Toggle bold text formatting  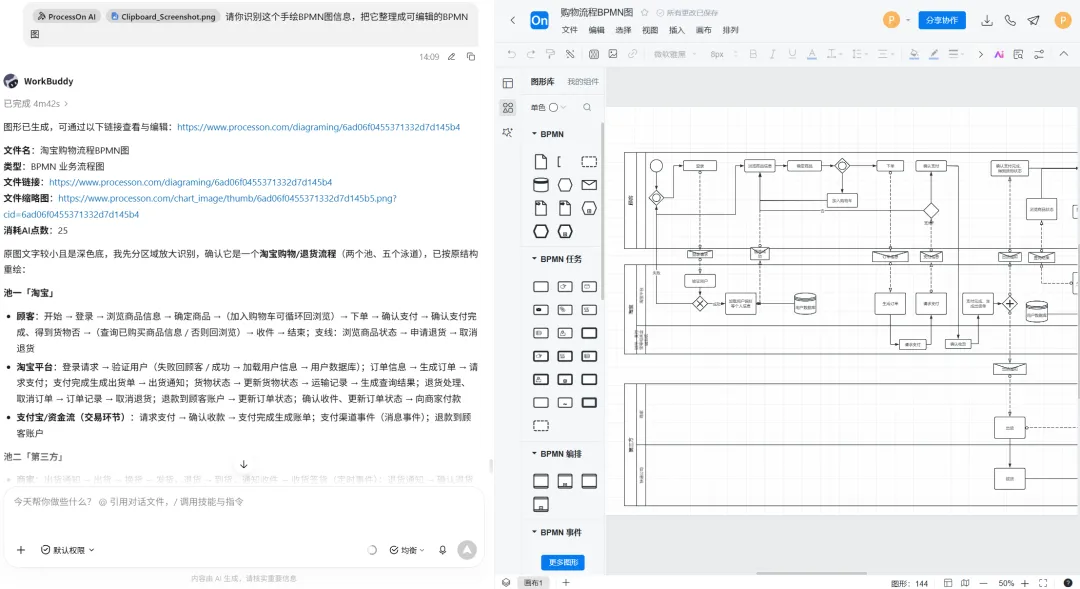click(753, 54)
